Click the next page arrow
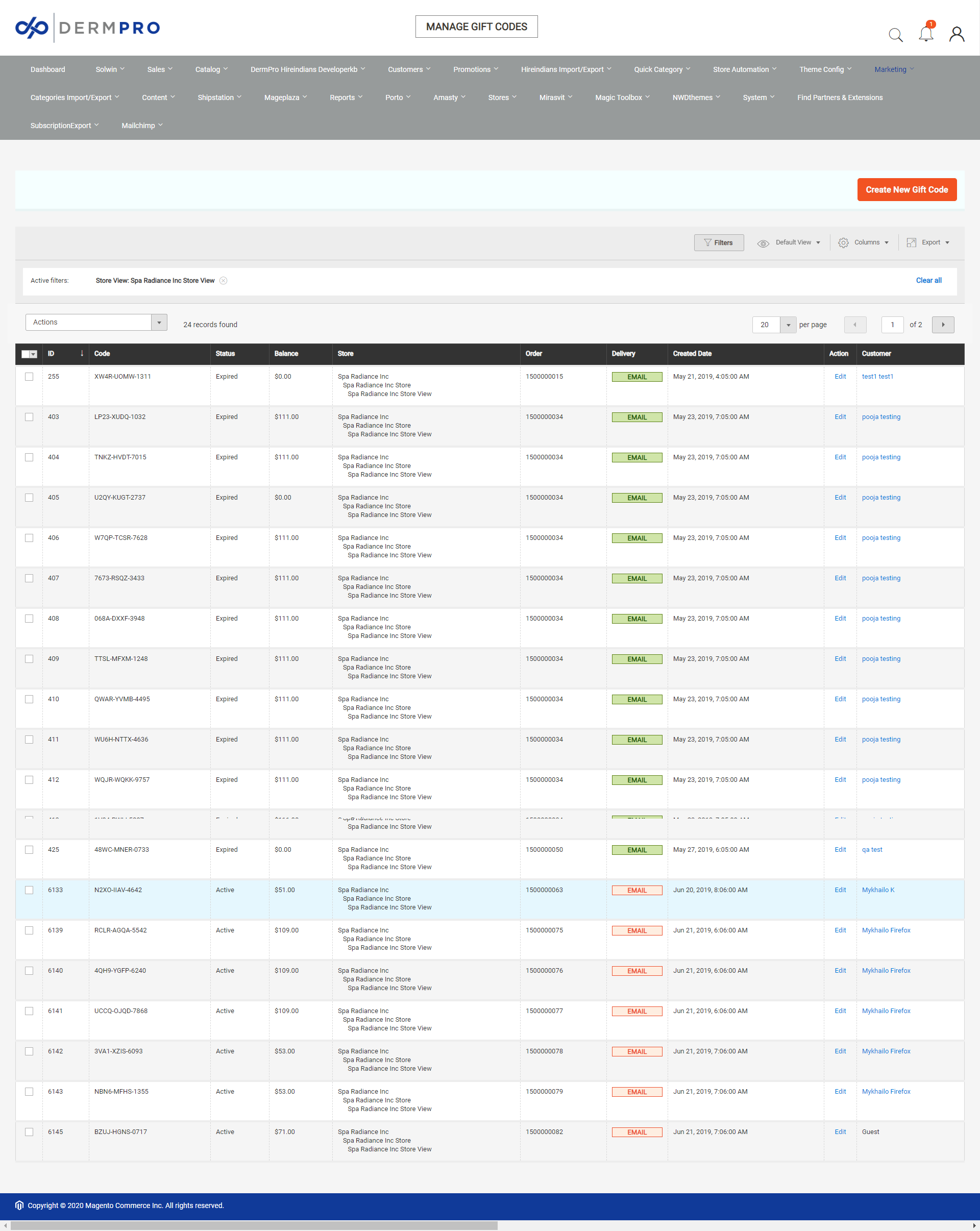This screenshot has width=980, height=1231. coord(943,324)
